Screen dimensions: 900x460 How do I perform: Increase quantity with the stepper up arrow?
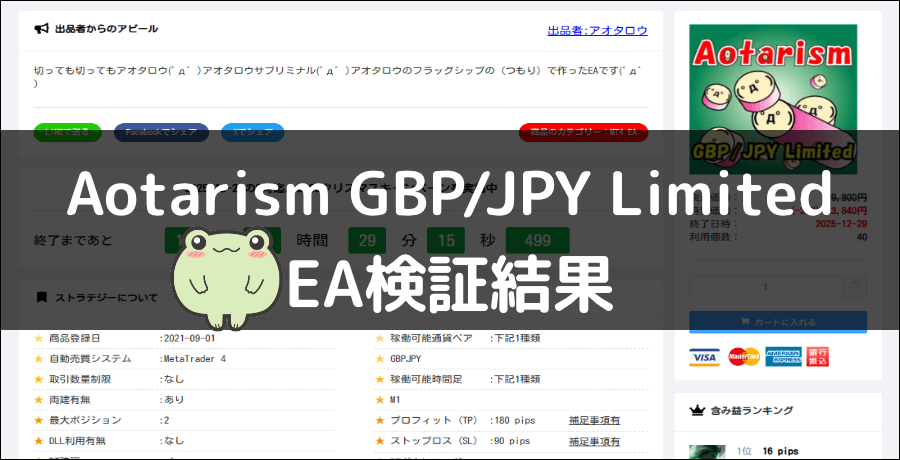pyautogui.click(x=855, y=282)
